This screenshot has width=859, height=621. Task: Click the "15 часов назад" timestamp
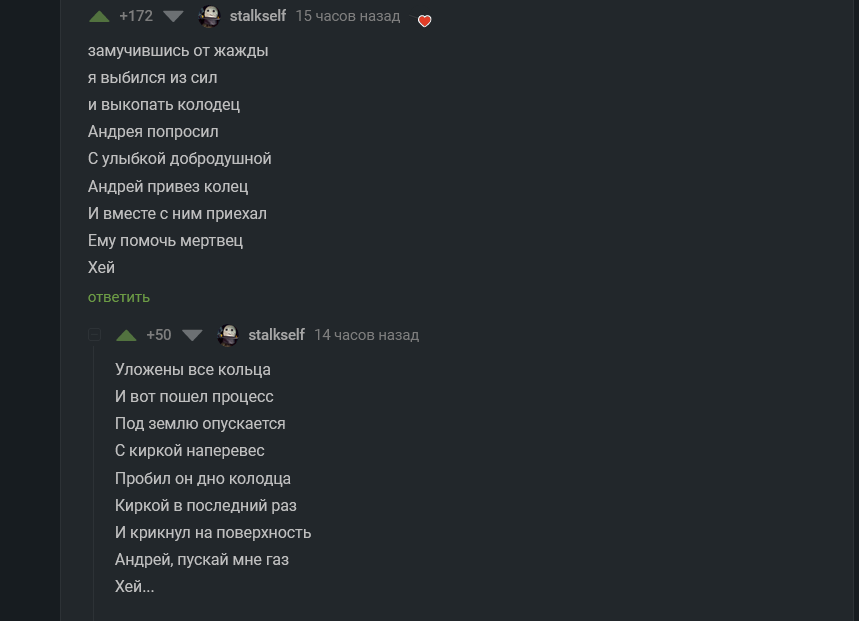[347, 16]
